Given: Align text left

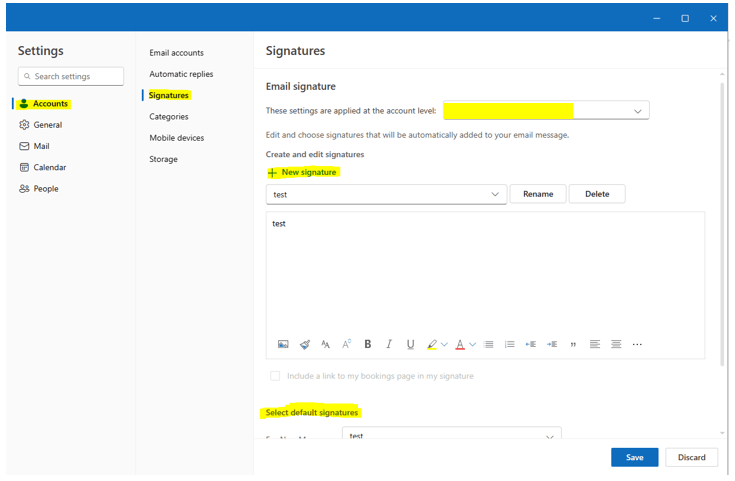Looking at the screenshot, I should point(594,345).
